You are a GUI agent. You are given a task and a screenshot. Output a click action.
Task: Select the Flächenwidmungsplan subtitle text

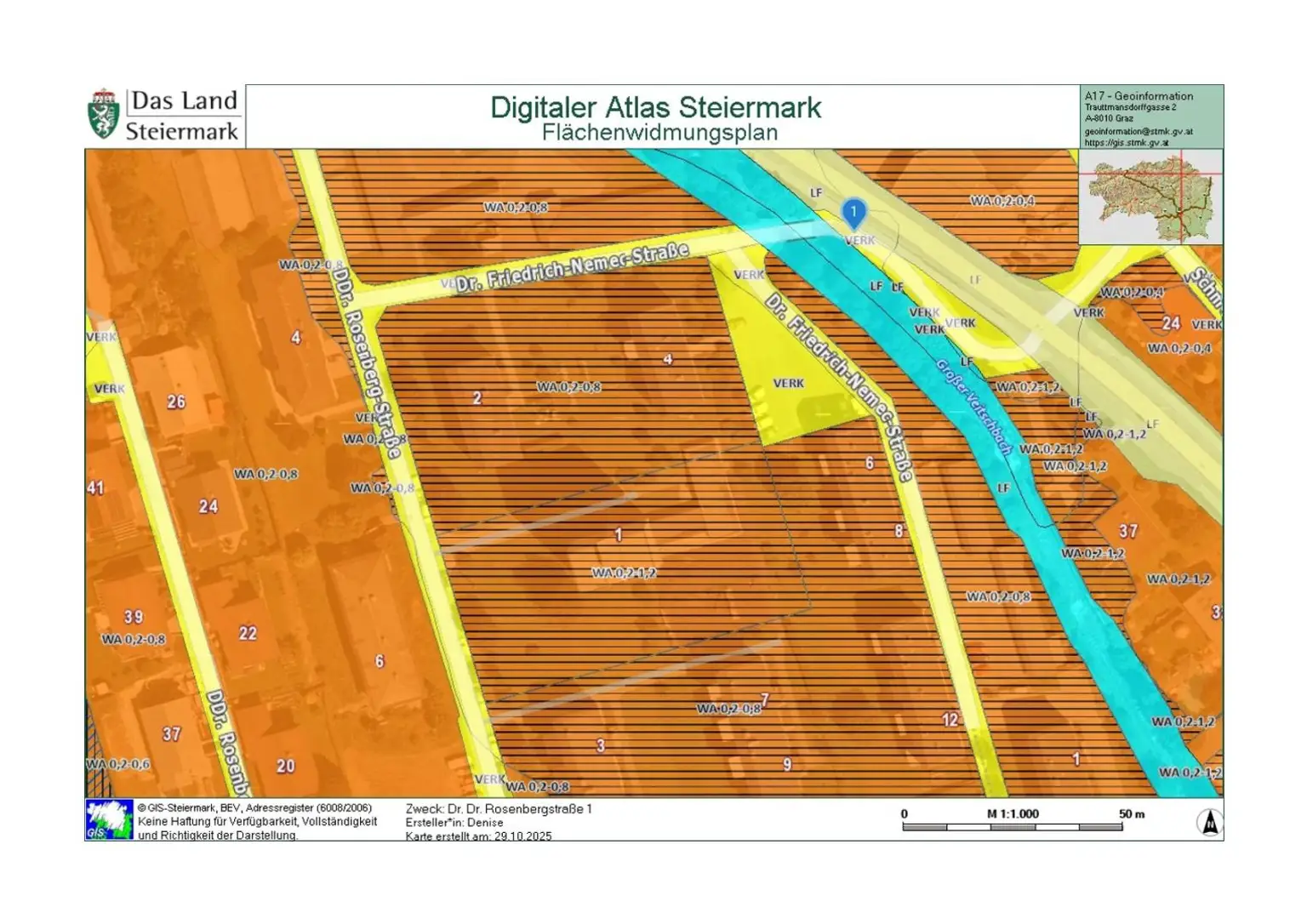point(659,133)
